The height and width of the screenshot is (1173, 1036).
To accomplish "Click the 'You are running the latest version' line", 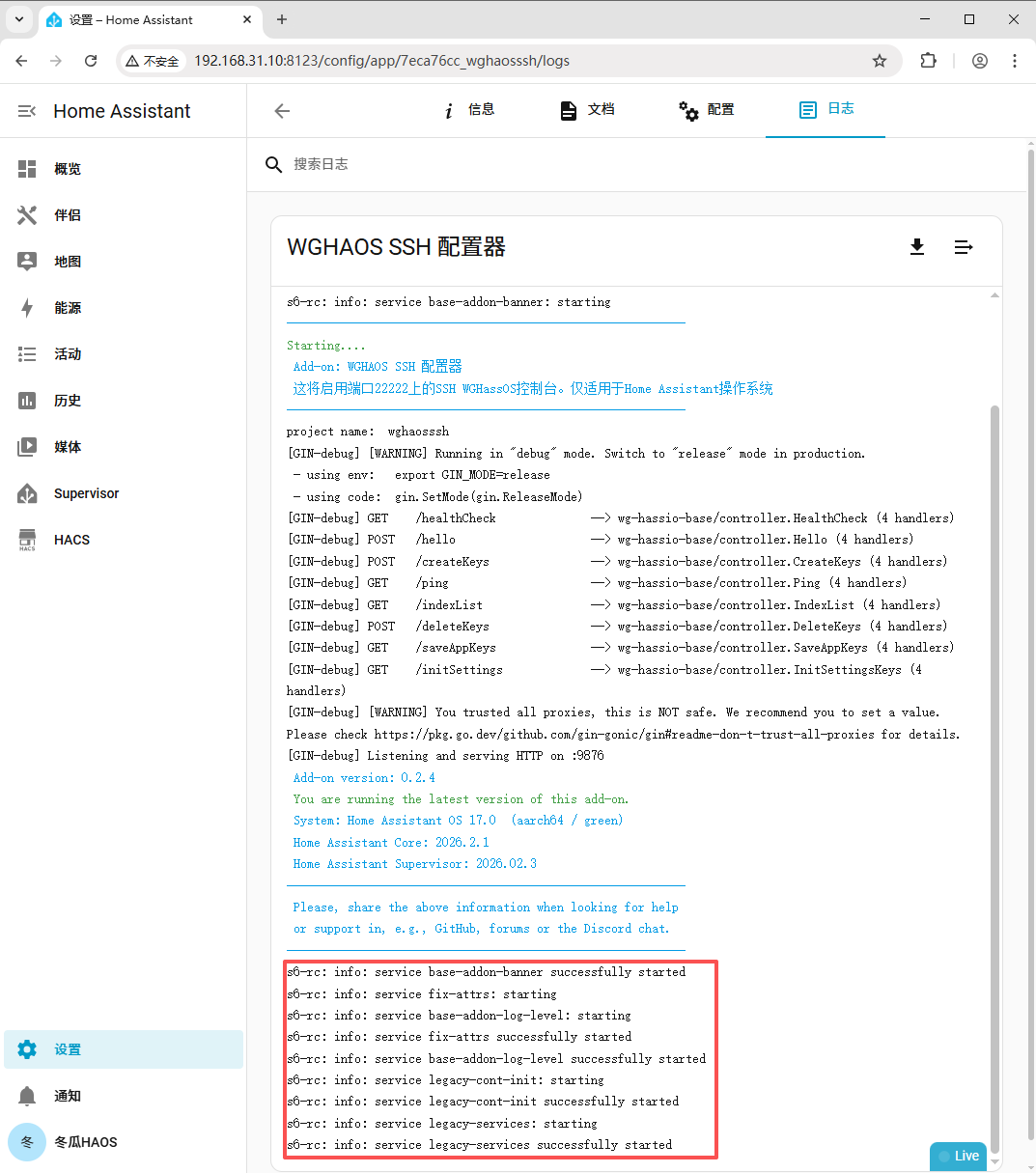I will tap(461, 799).
